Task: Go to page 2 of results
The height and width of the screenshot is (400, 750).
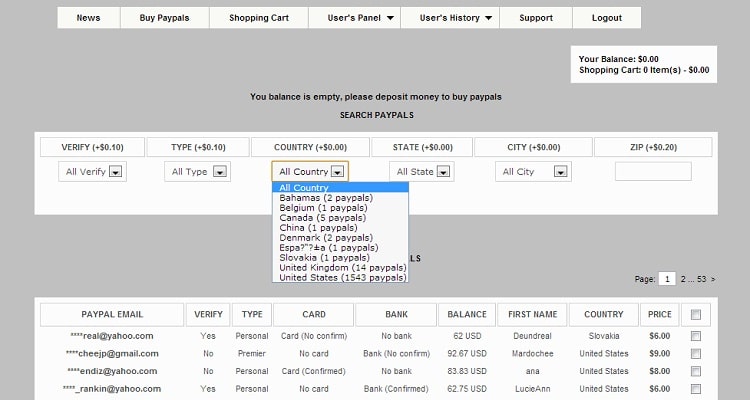Action: [683, 279]
